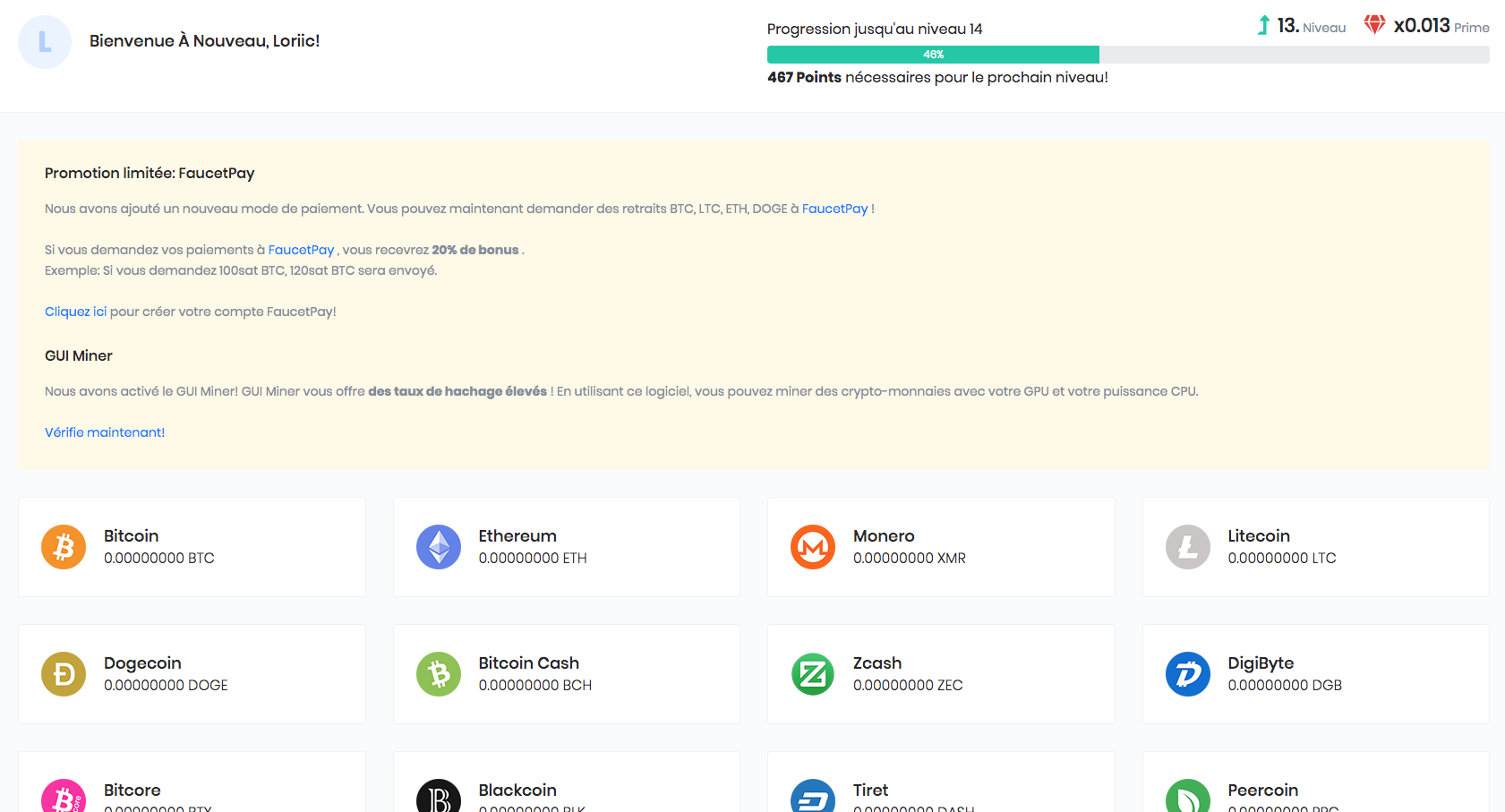
Task: Open the user avatar with letter L
Action: pos(45,42)
